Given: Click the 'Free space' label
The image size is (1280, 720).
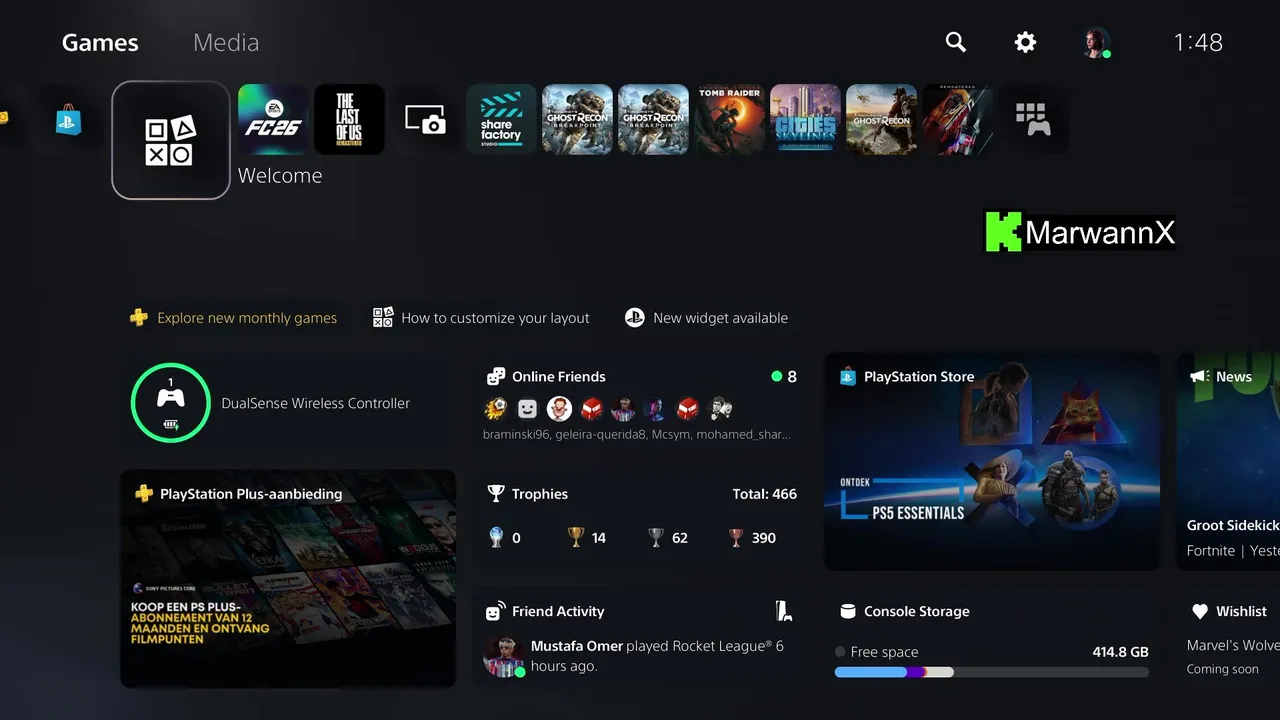Looking at the screenshot, I should [884, 652].
